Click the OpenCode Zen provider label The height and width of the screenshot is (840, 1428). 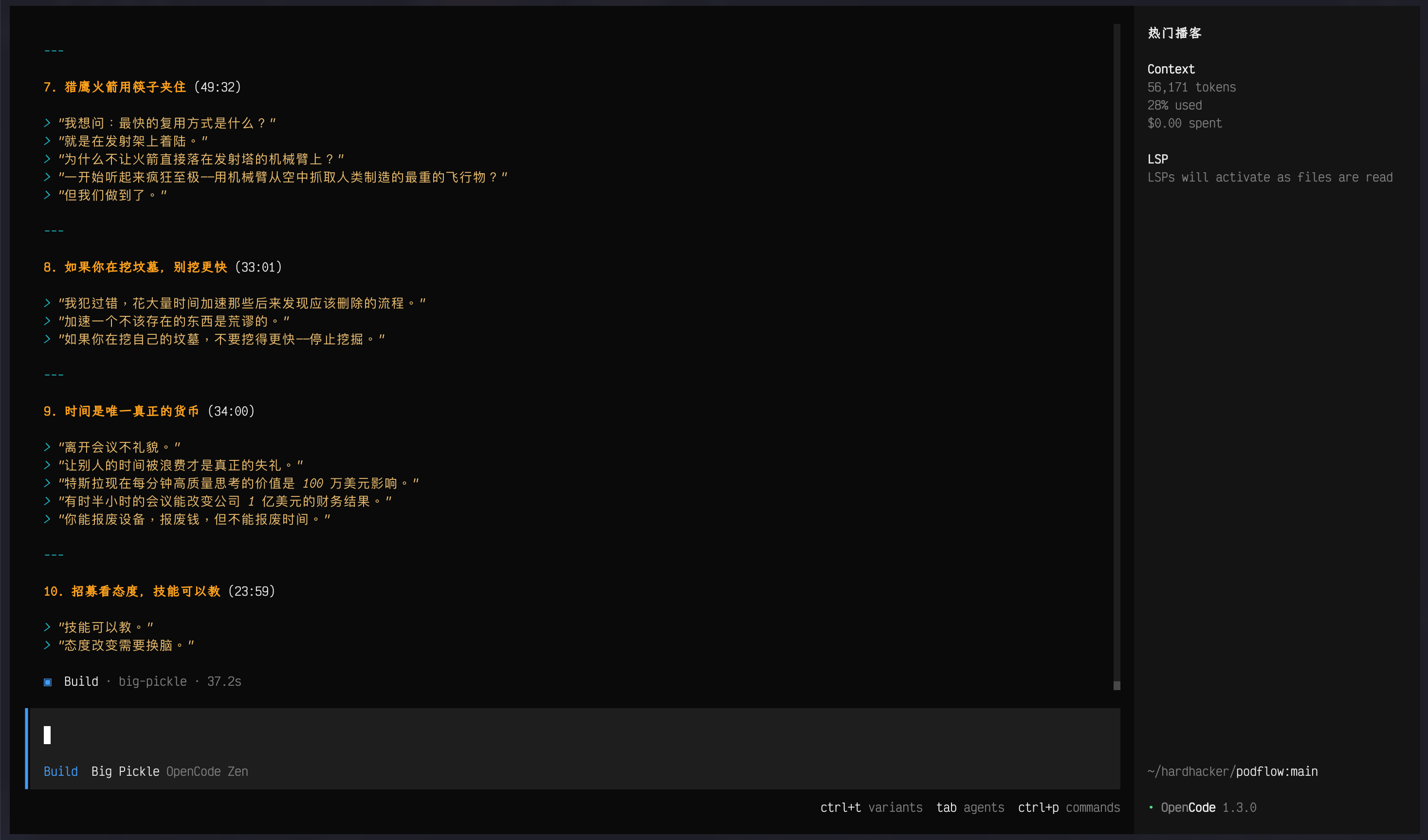tap(207, 771)
